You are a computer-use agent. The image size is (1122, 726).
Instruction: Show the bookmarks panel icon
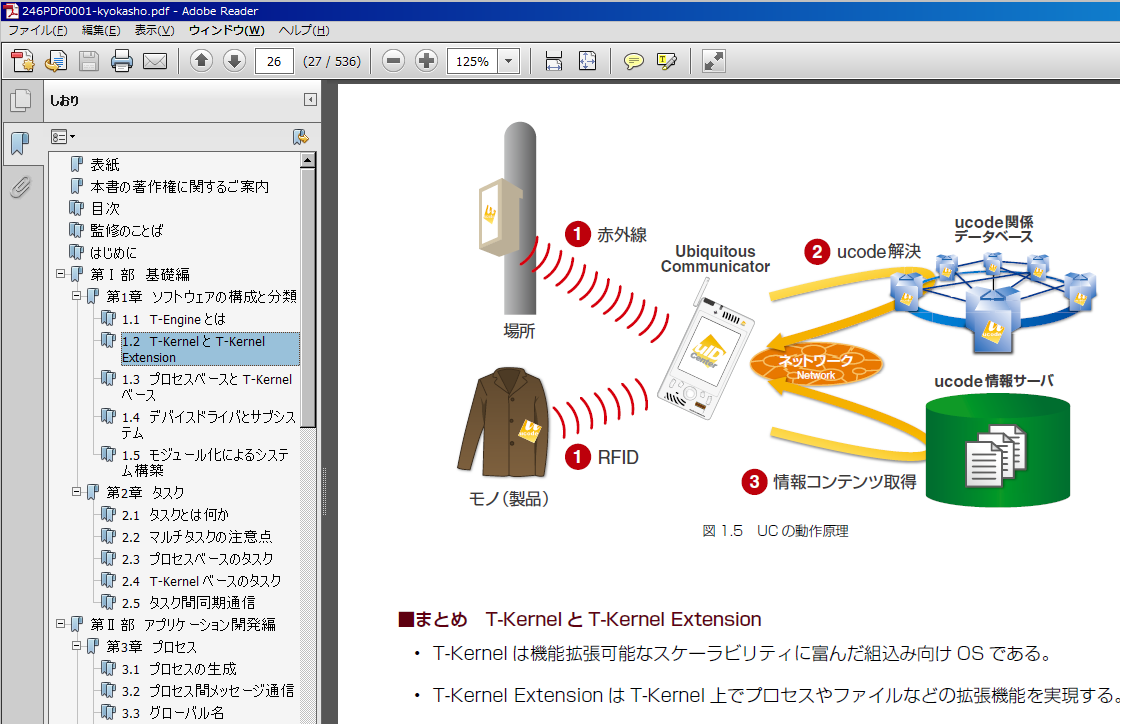pos(21,144)
